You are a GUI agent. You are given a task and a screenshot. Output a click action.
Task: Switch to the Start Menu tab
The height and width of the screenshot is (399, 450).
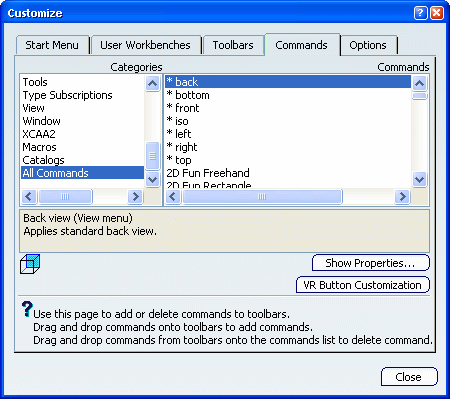(x=52, y=45)
